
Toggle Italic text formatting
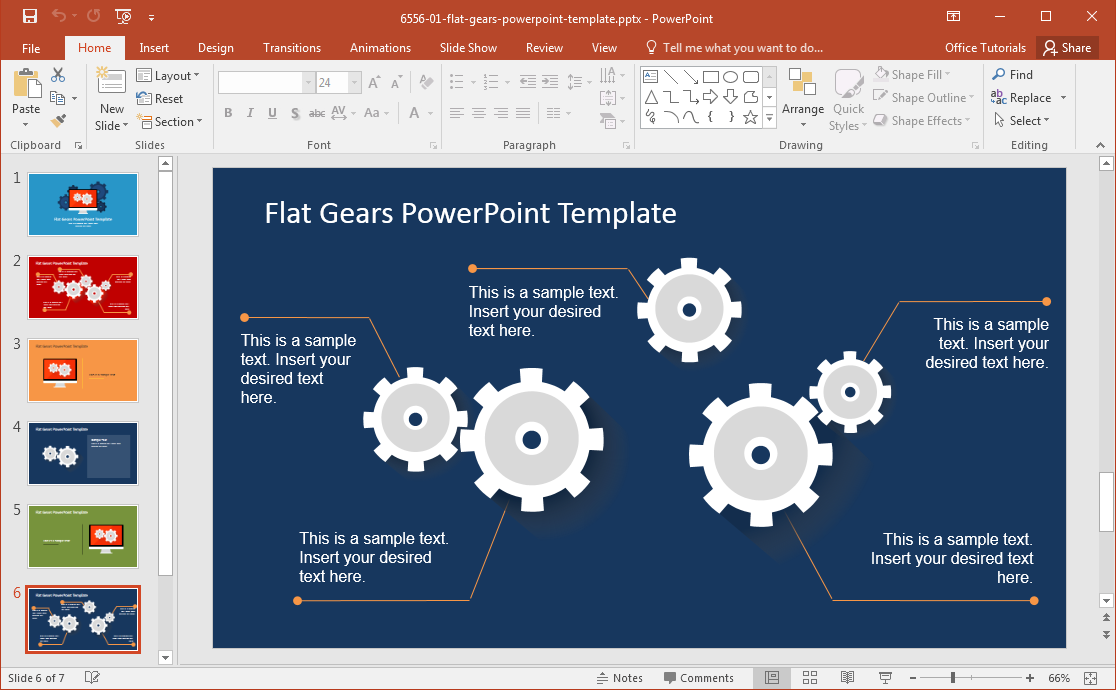pyautogui.click(x=250, y=114)
